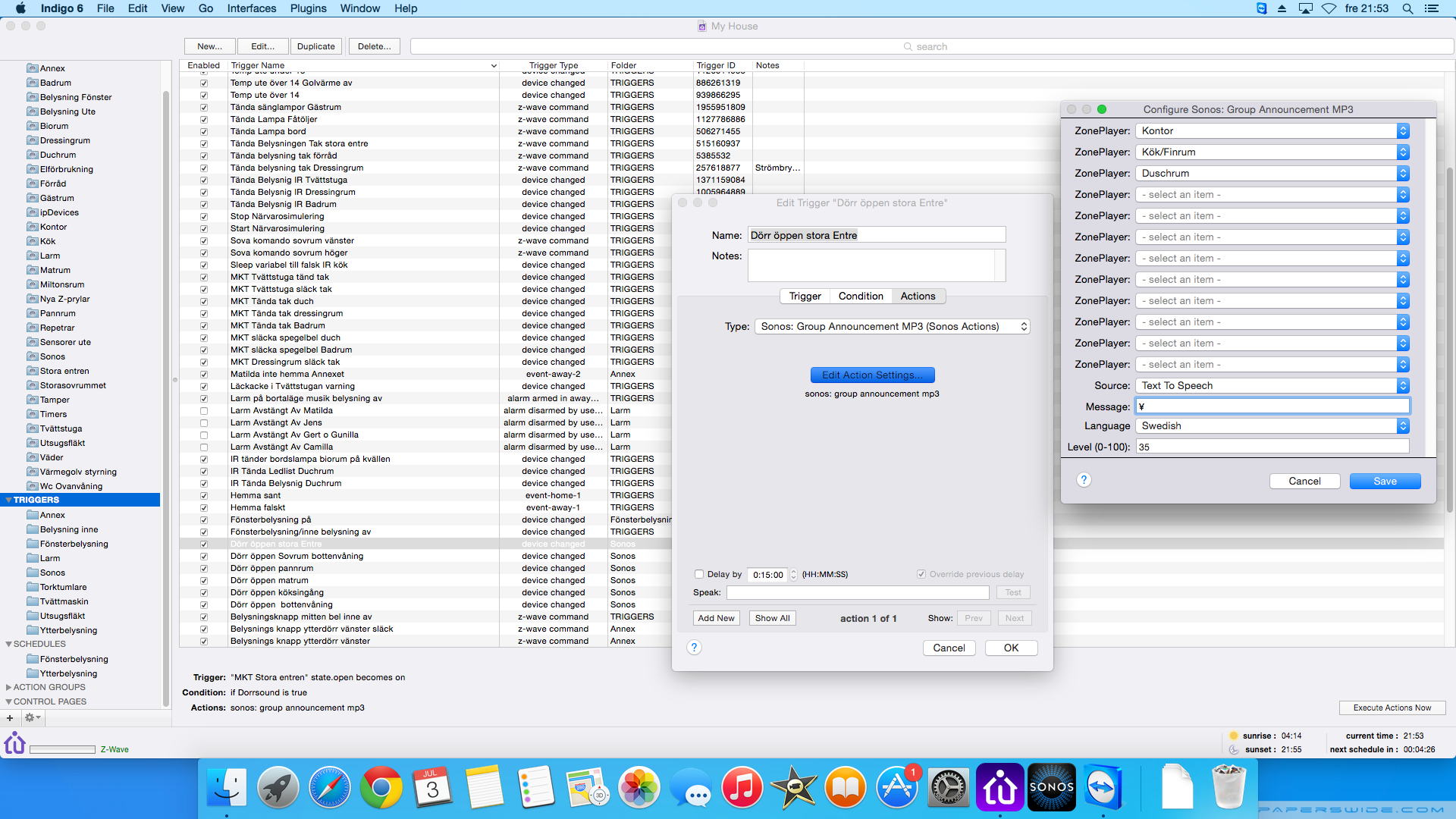Launch Safari from the dock

330,787
